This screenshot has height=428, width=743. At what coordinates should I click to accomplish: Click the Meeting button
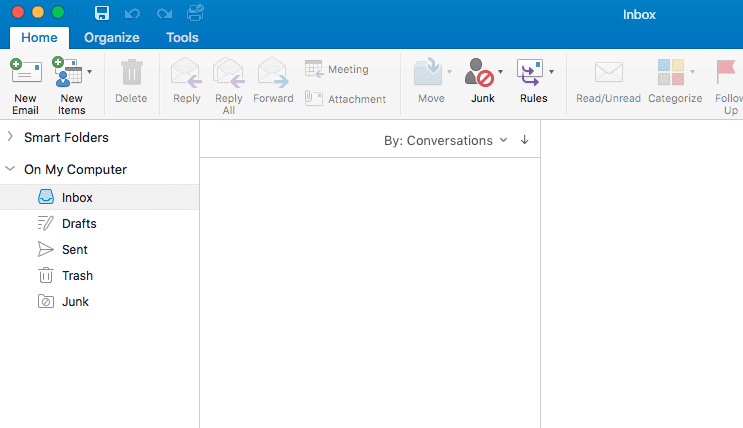click(337, 69)
